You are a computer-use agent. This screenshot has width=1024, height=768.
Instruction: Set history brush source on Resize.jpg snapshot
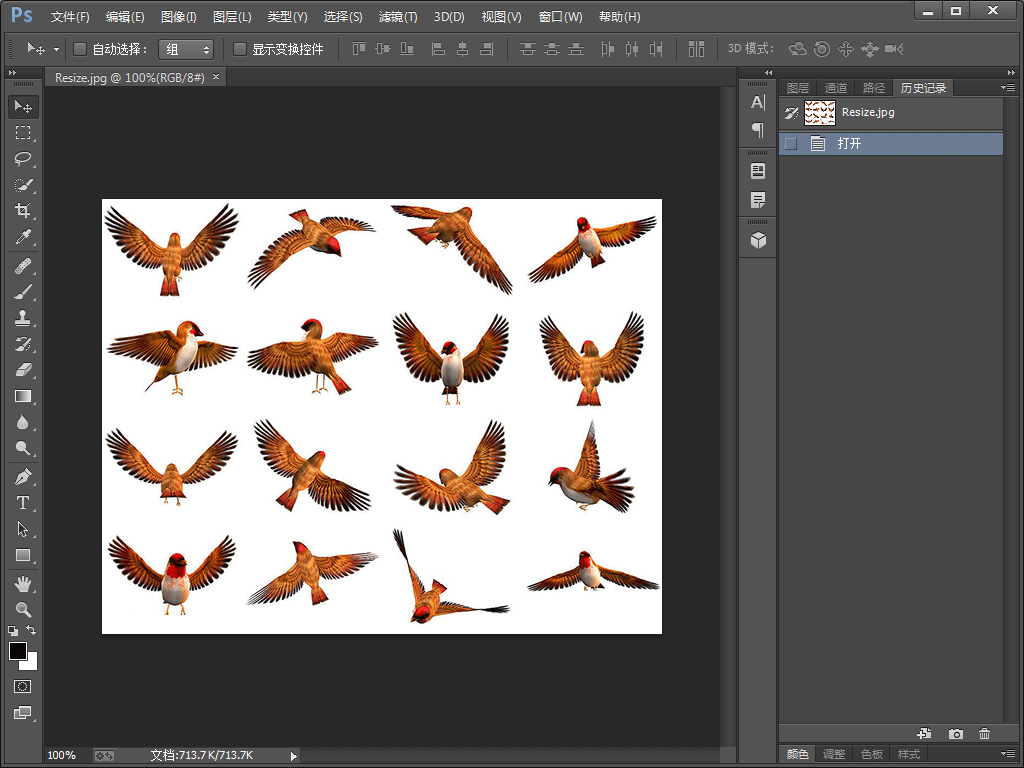click(x=791, y=113)
